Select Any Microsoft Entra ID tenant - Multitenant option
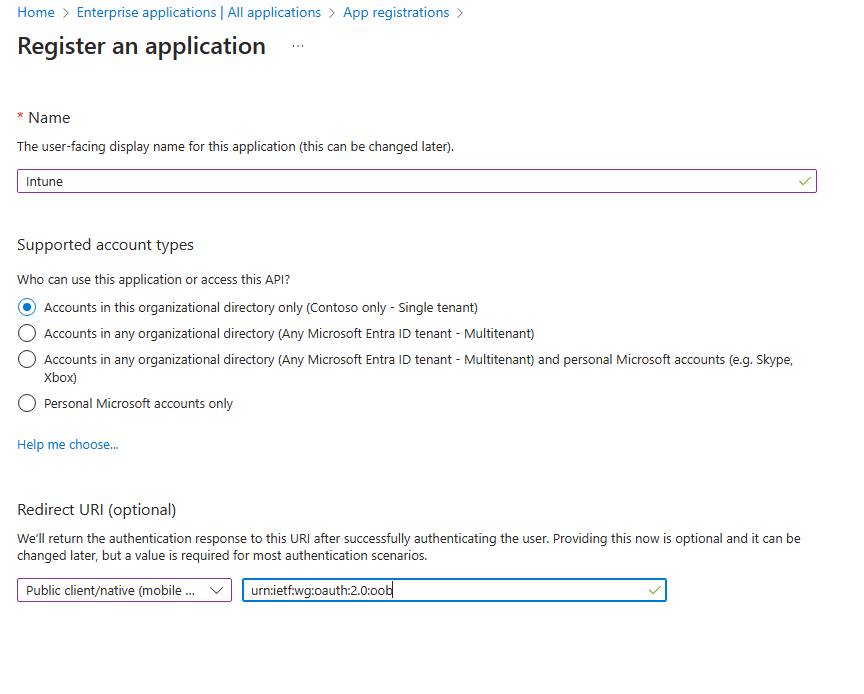The height and width of the screenshot is (694, 864). (27, 333)
